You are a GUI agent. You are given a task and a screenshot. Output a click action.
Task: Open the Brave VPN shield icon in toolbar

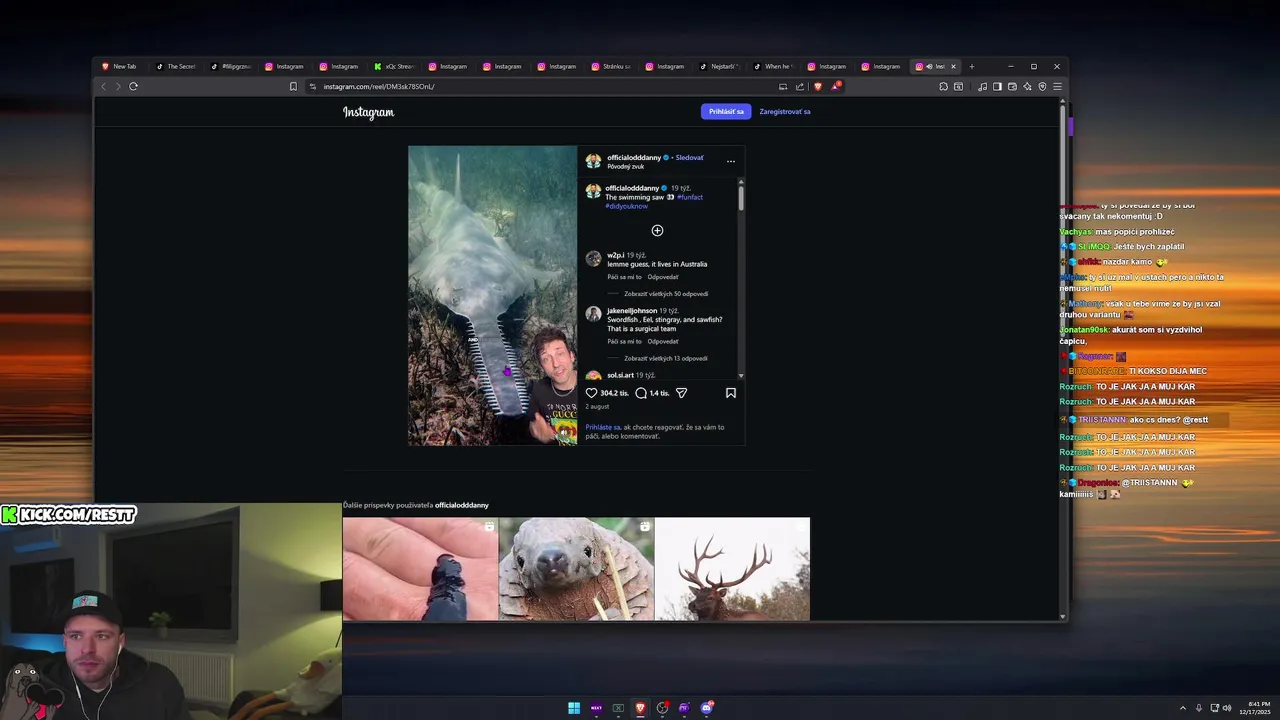(1042, 86)
